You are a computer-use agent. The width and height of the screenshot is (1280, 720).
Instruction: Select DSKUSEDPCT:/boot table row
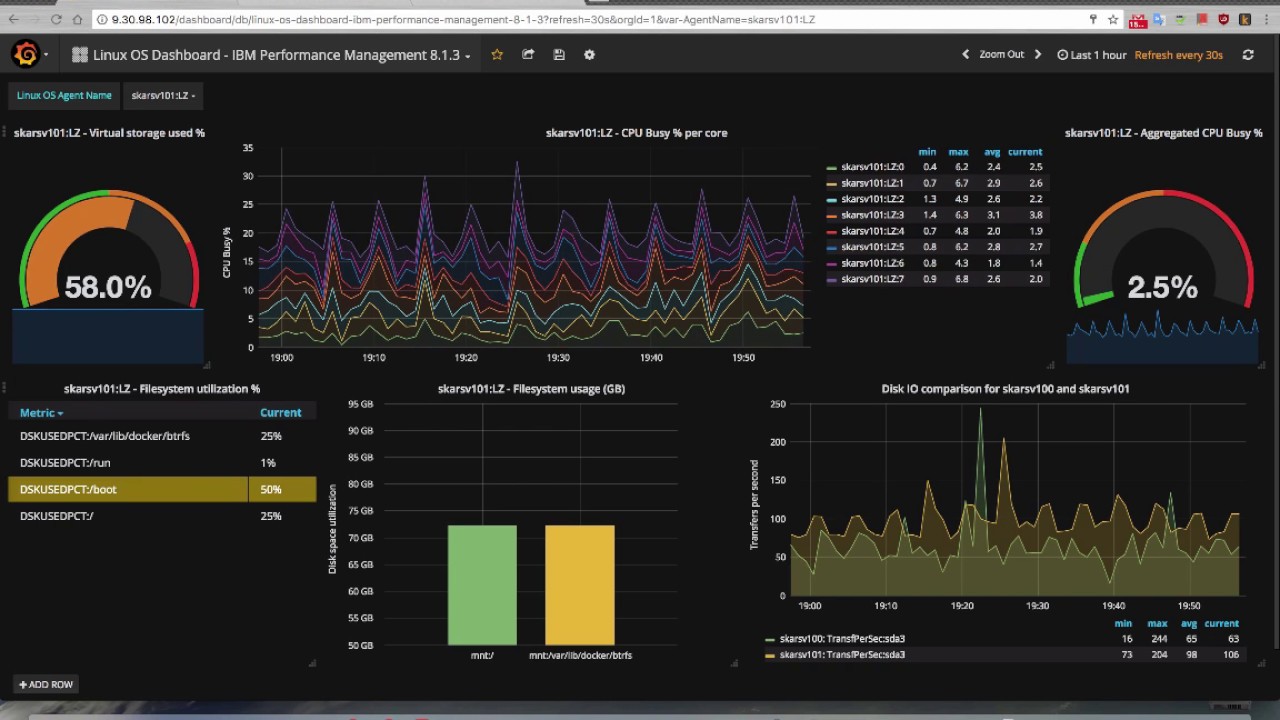click(162, 489)
